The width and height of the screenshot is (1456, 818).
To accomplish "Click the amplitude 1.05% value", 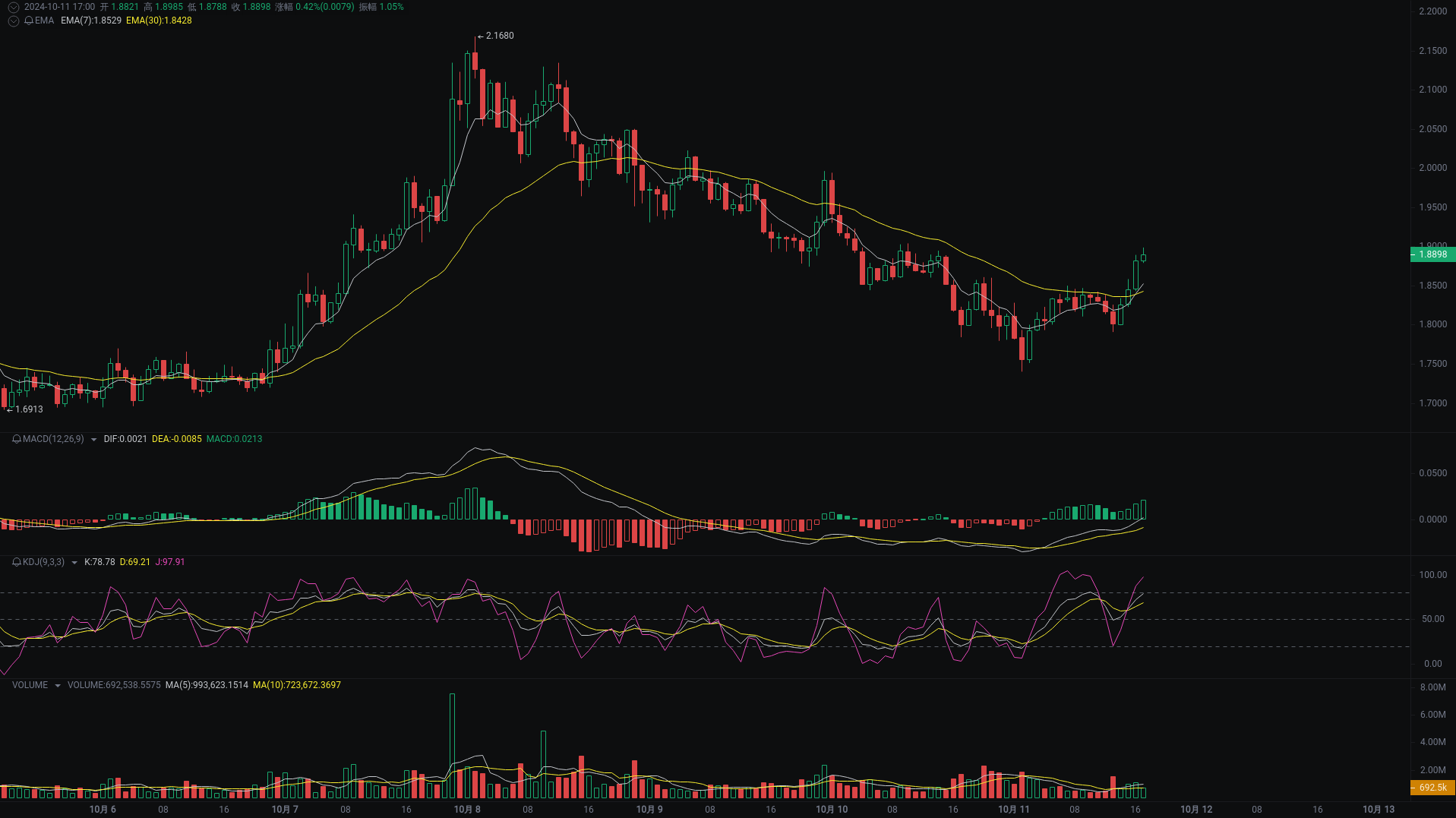I will click(391, 7).
